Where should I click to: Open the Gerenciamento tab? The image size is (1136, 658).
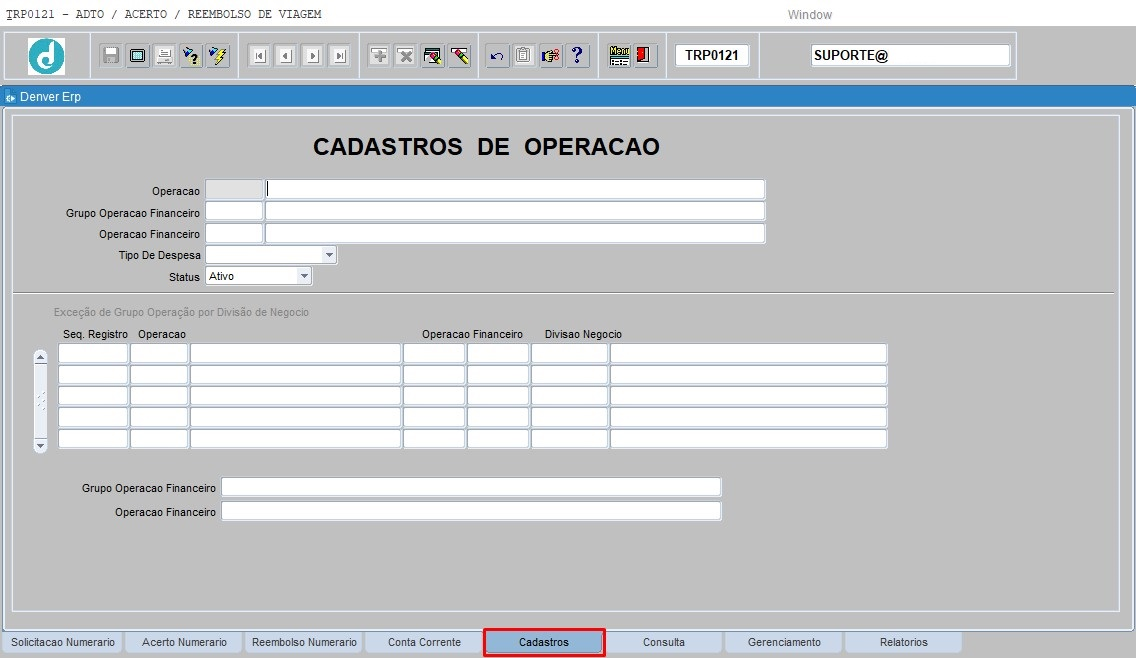[x=784, y=642]
